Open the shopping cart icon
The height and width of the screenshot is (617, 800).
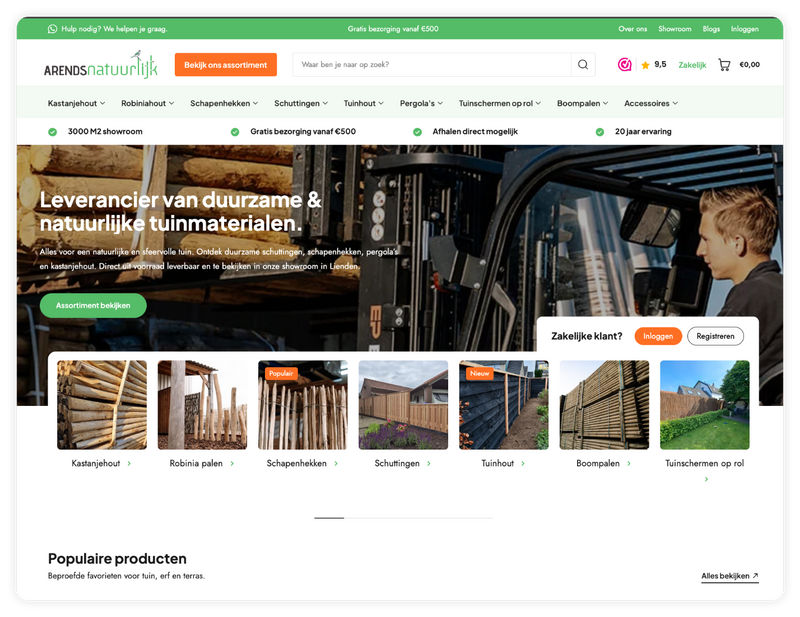(x=724, y=65)
